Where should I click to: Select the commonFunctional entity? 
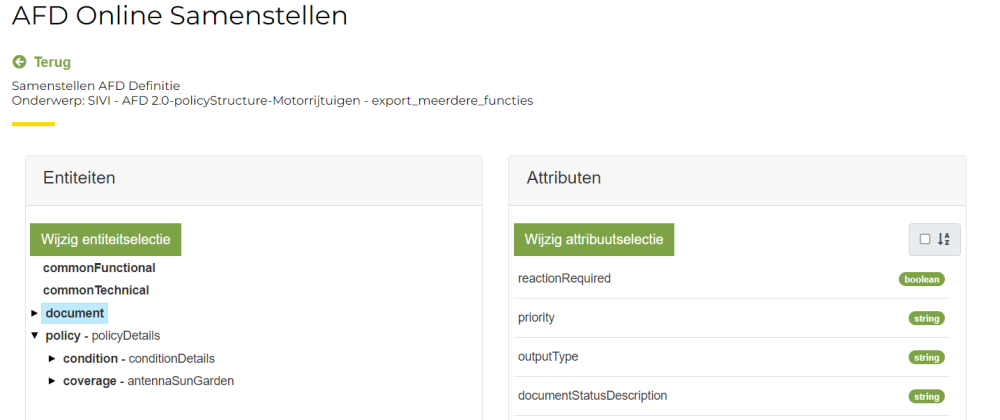[99, 268]
